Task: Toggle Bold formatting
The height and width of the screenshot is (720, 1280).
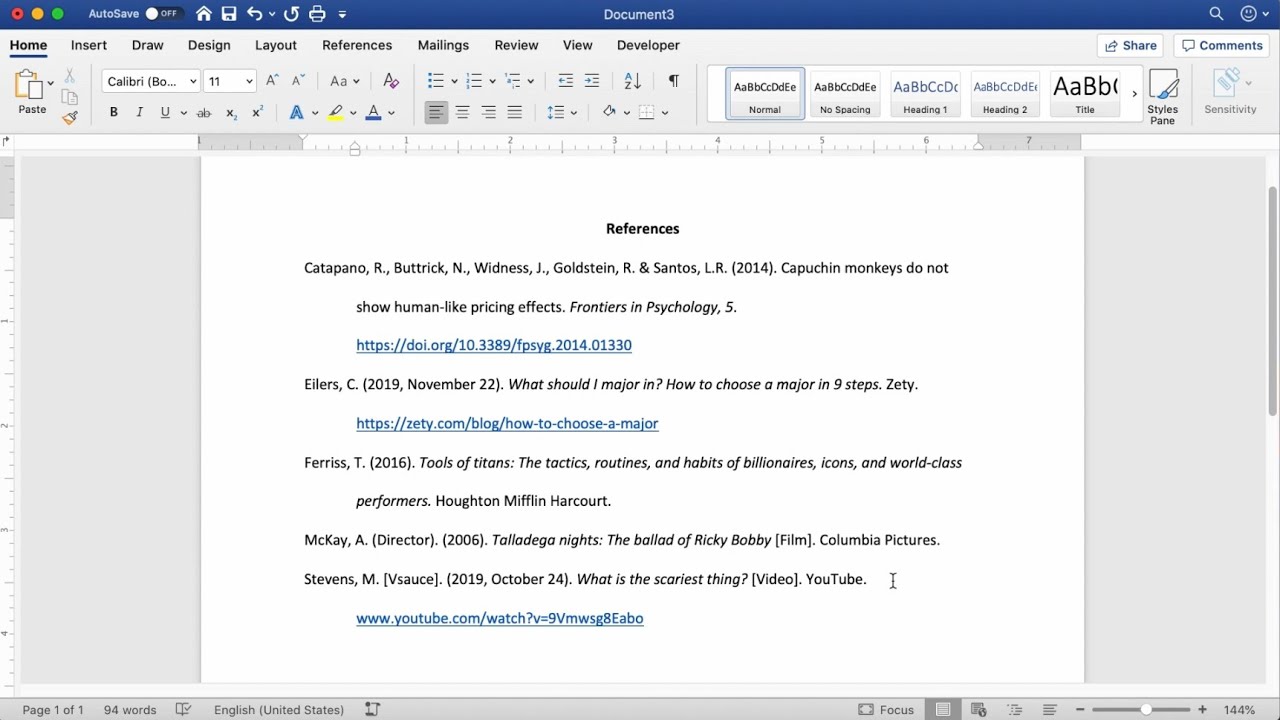Action: (x=114, y=113)
